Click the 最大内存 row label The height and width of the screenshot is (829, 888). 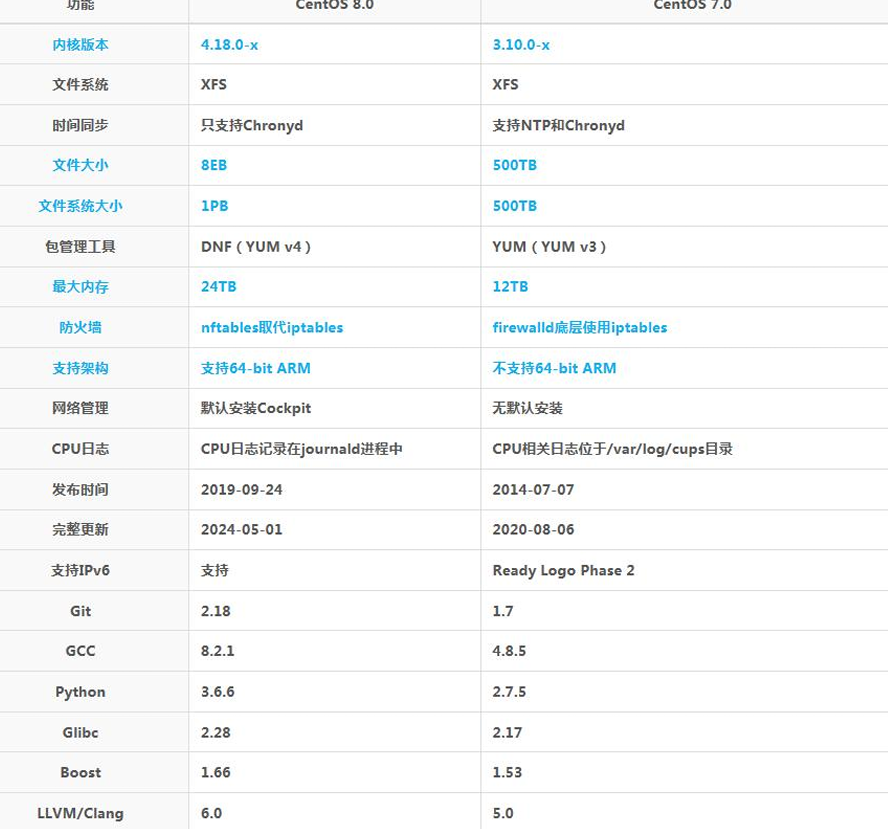[x=80, y=287]
